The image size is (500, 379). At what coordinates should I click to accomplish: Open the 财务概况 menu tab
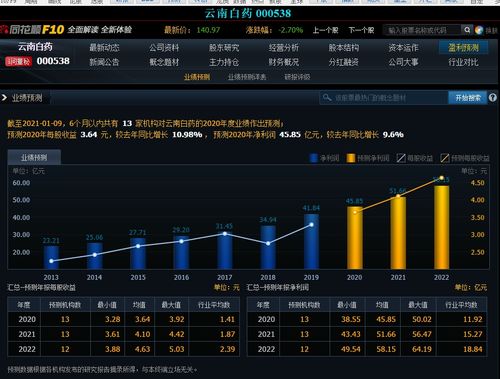(284, 62)
